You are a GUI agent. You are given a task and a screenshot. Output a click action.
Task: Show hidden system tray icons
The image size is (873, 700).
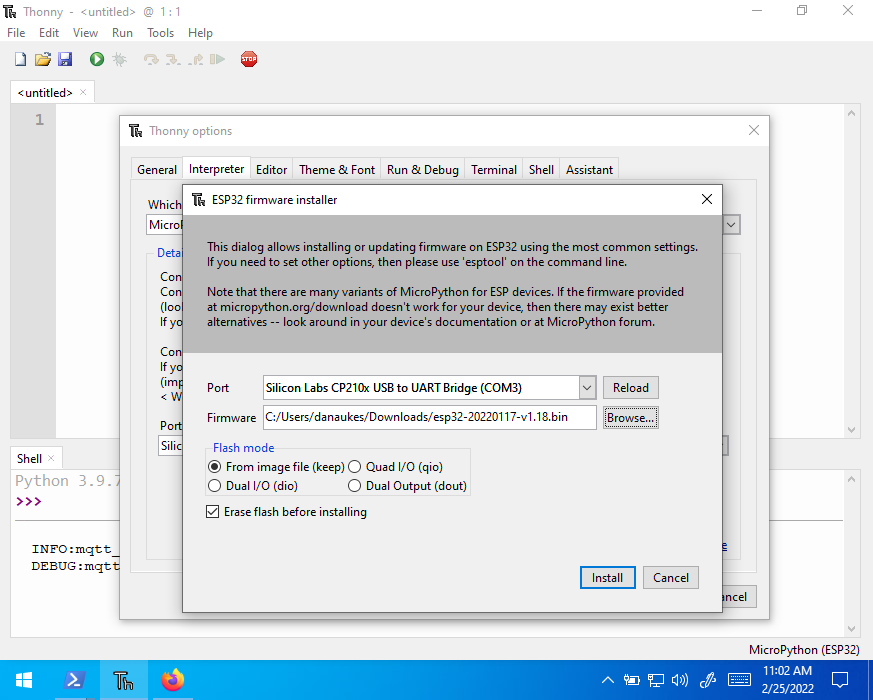tap(608, 680)
